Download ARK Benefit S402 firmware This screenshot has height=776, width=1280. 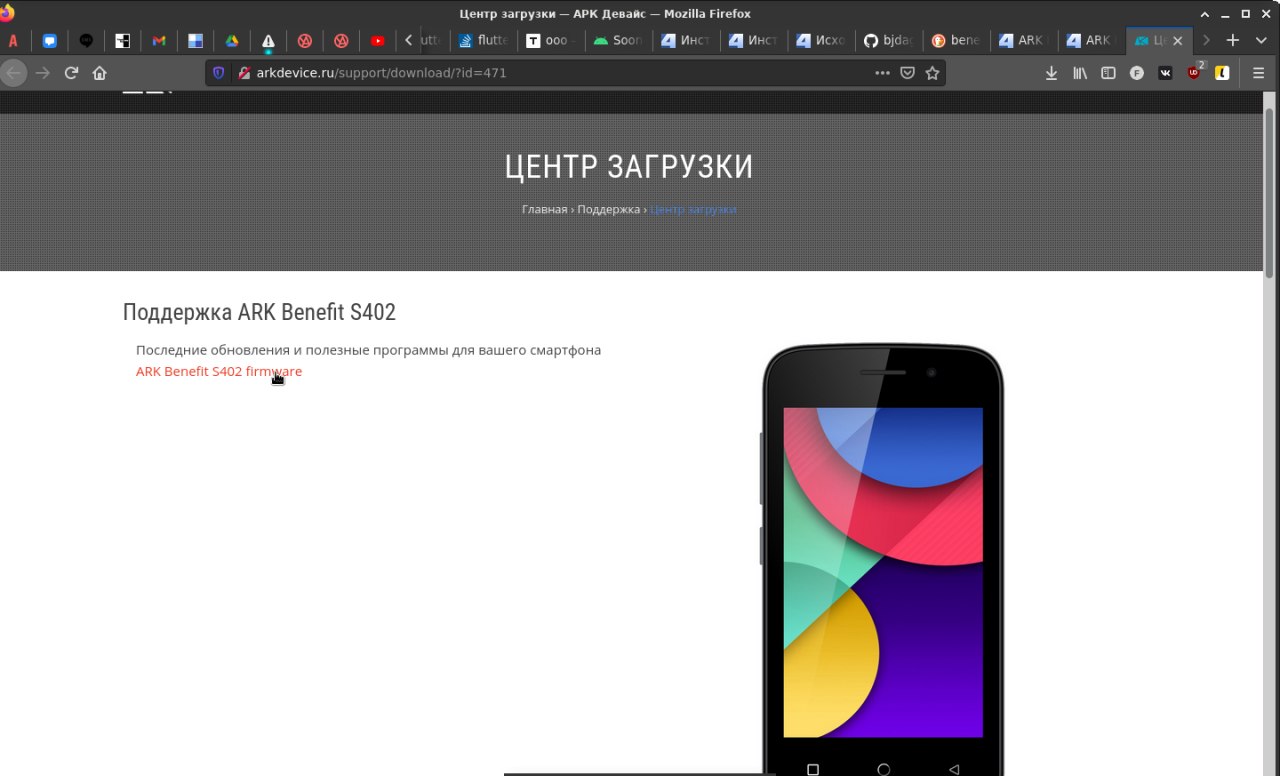coord(219,371)
